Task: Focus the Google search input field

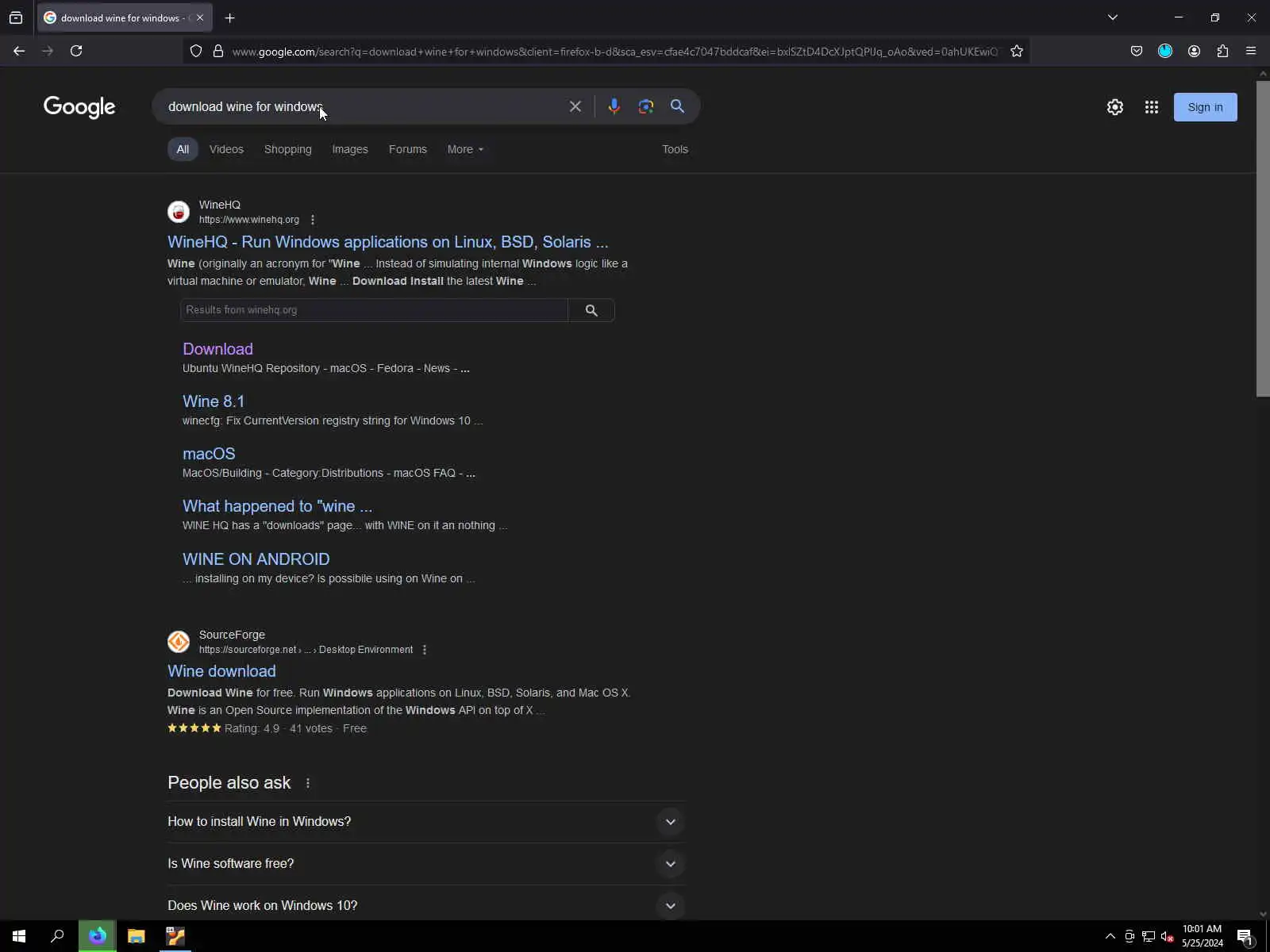Action: tap(361, 106)
